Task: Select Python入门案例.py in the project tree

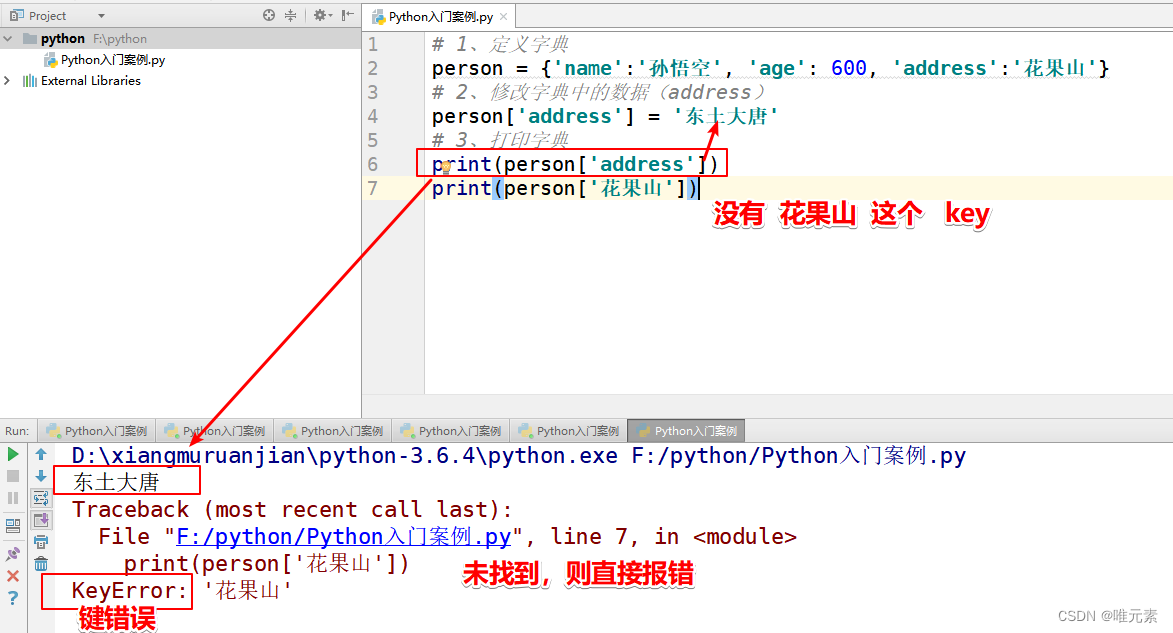Action: click(113, 59)
